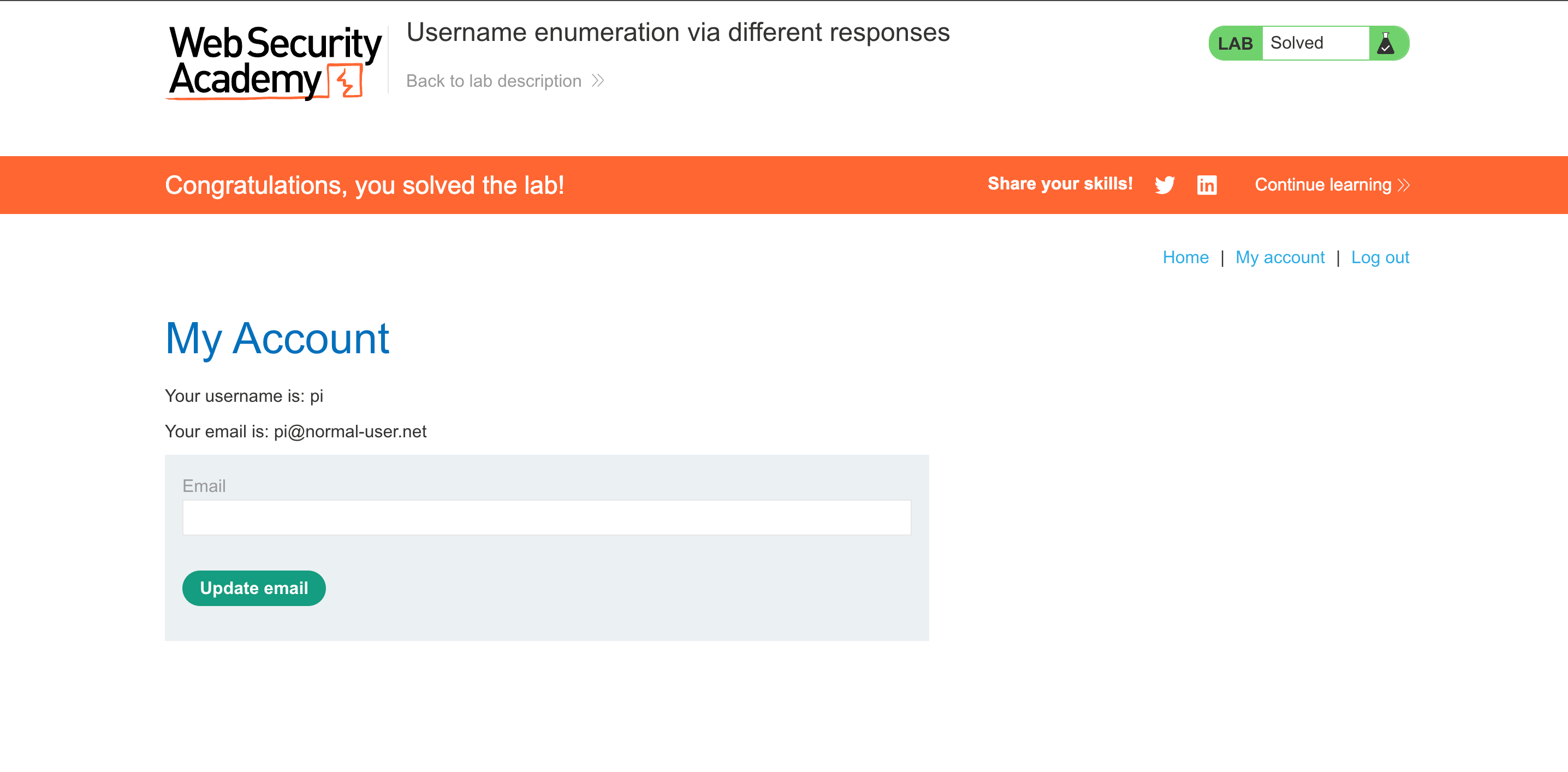Log out of the account
The width and height of the screenshot is (1568, 772).
pyautogui.click(x=1380, y=258)
